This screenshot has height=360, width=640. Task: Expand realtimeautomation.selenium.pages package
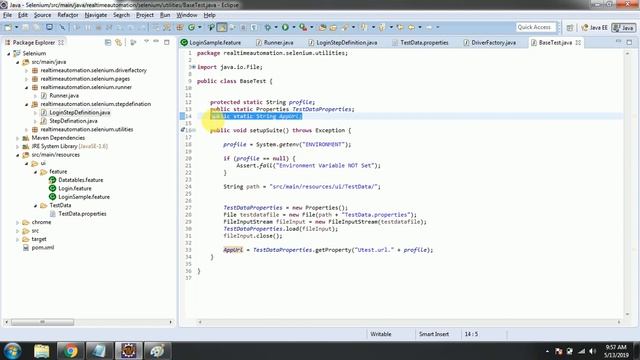pyautogui.click(x=27, y=79)
